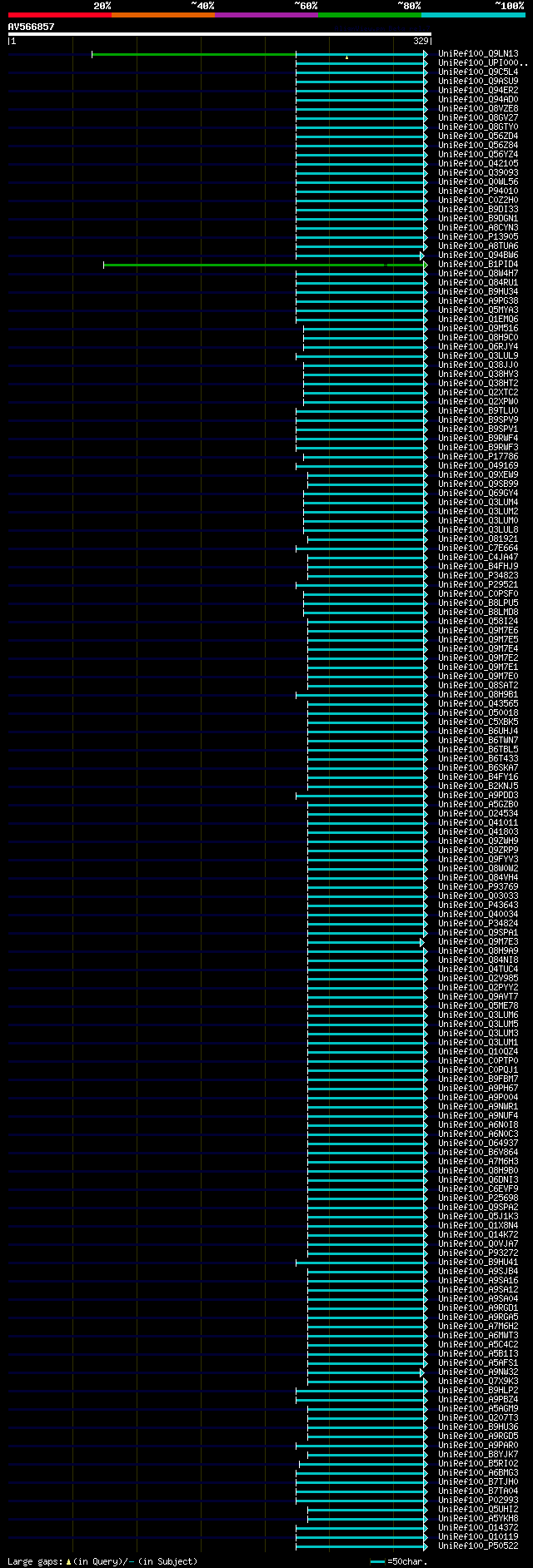
Task: Select hit label UniRef100_A9PDD3
Action: pos(478,796)
